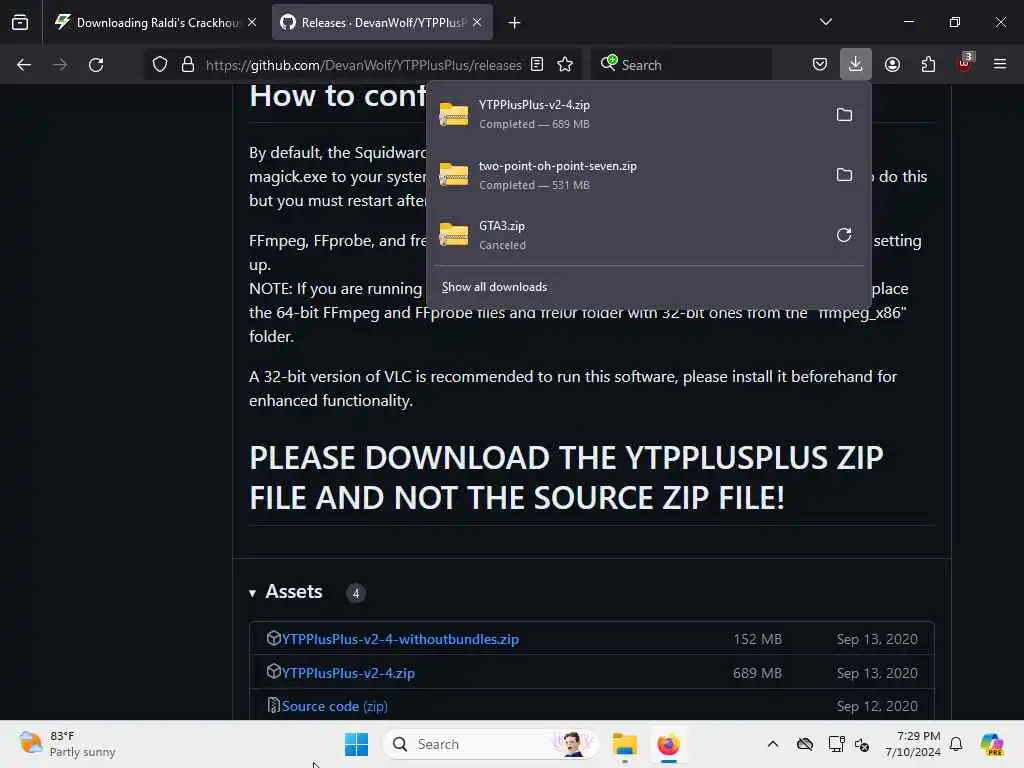Open the notifications bell
The width and height of the screenshot is (1024, 768).
(956, 744)
